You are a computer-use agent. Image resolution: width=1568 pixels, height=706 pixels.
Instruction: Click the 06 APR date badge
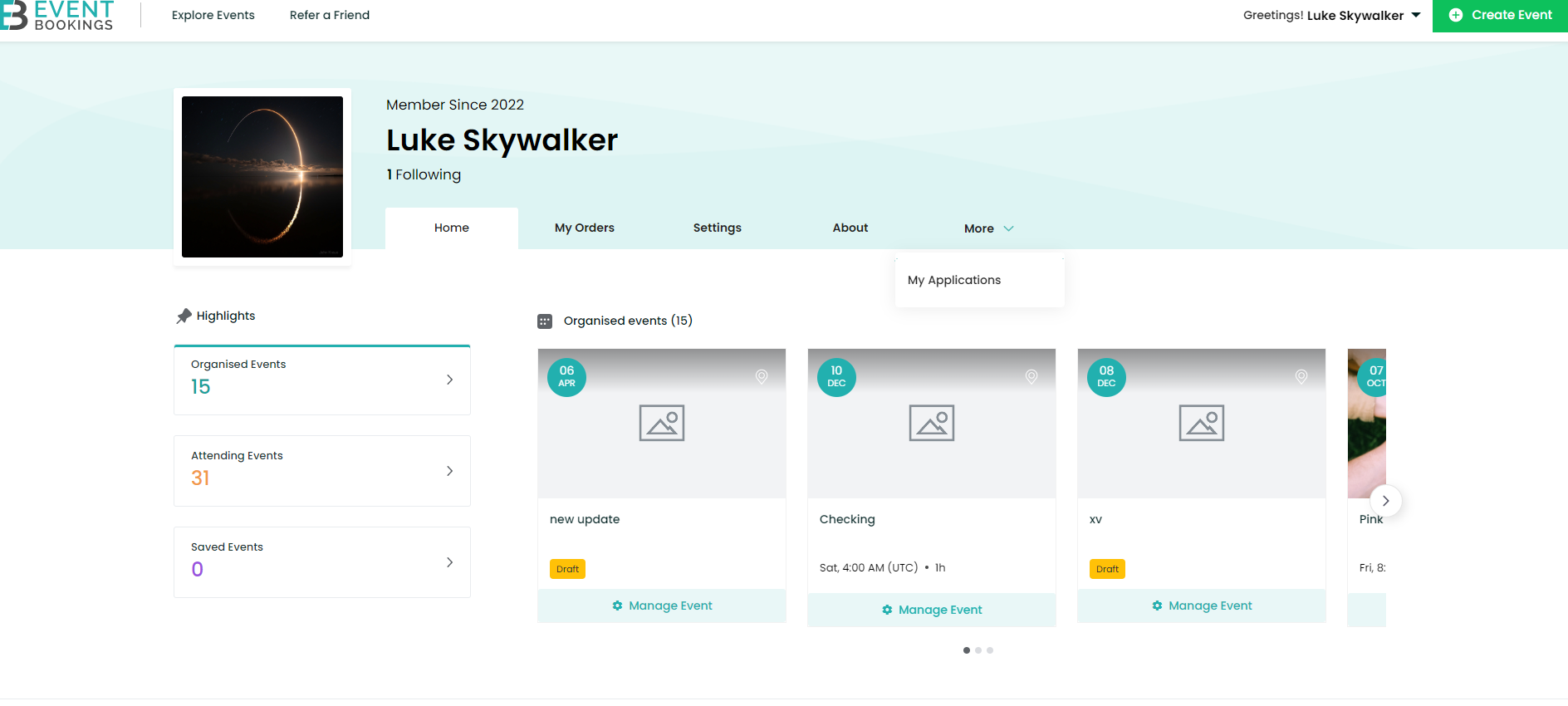click(x=566, y=377)
